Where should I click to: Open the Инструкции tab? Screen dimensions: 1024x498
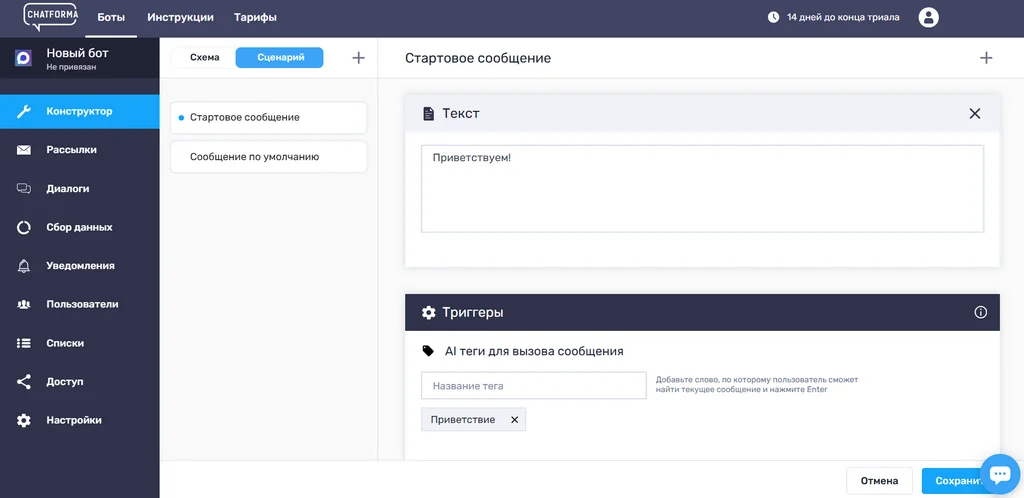[x=180, y=18]
